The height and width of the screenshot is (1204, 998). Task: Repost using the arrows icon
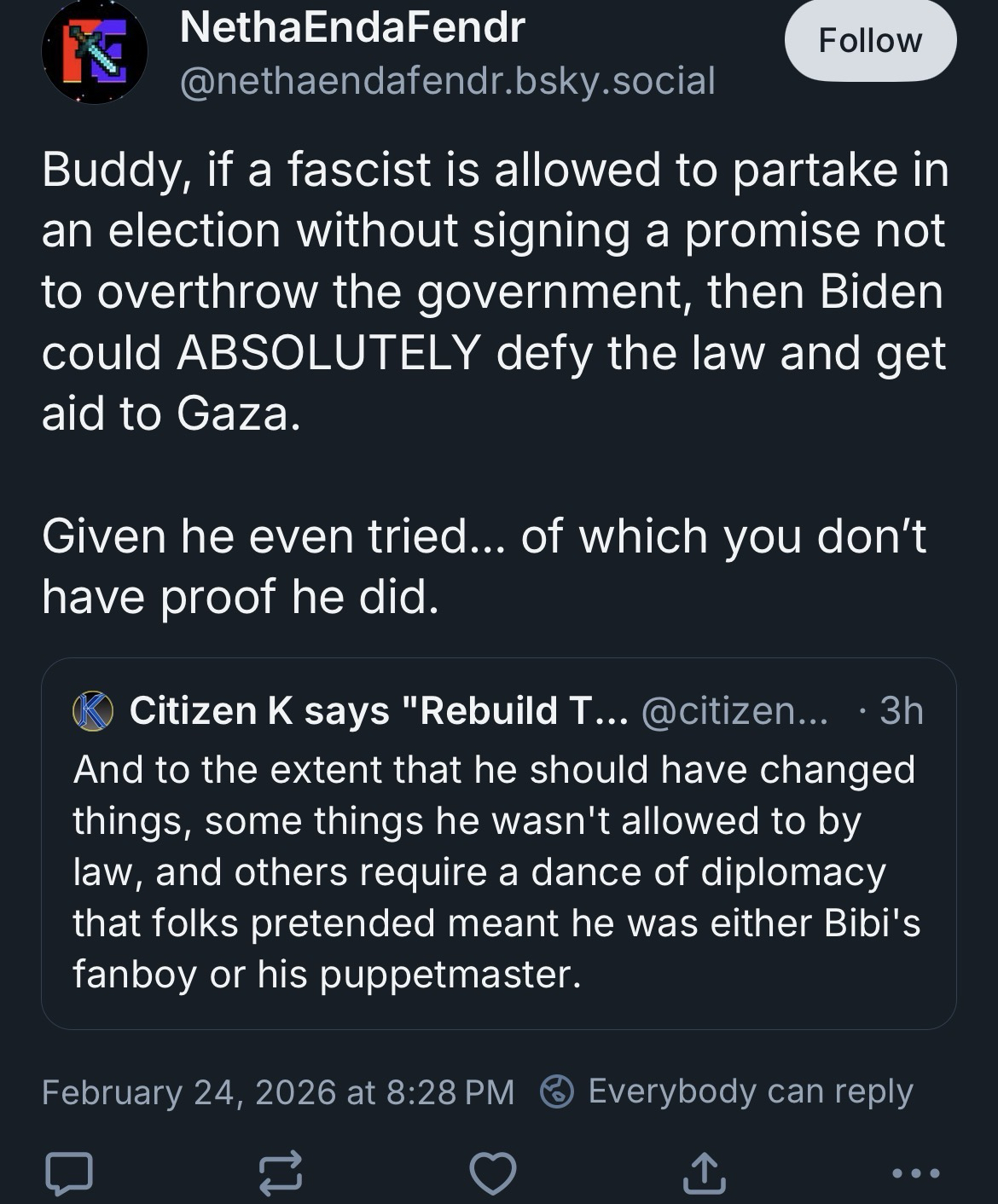281,1172
